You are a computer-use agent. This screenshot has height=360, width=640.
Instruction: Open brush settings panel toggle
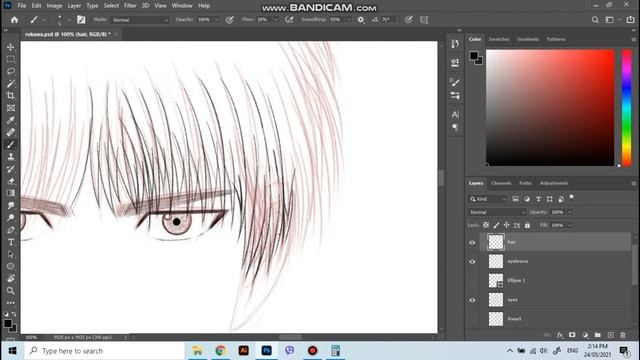click(81, 20)
